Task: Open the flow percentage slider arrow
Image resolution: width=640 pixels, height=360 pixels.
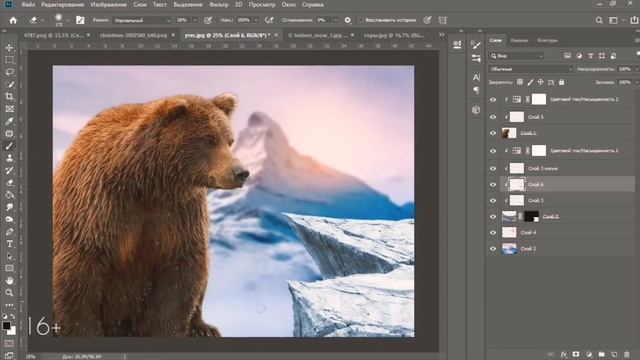Action: (x=256, y=20)
